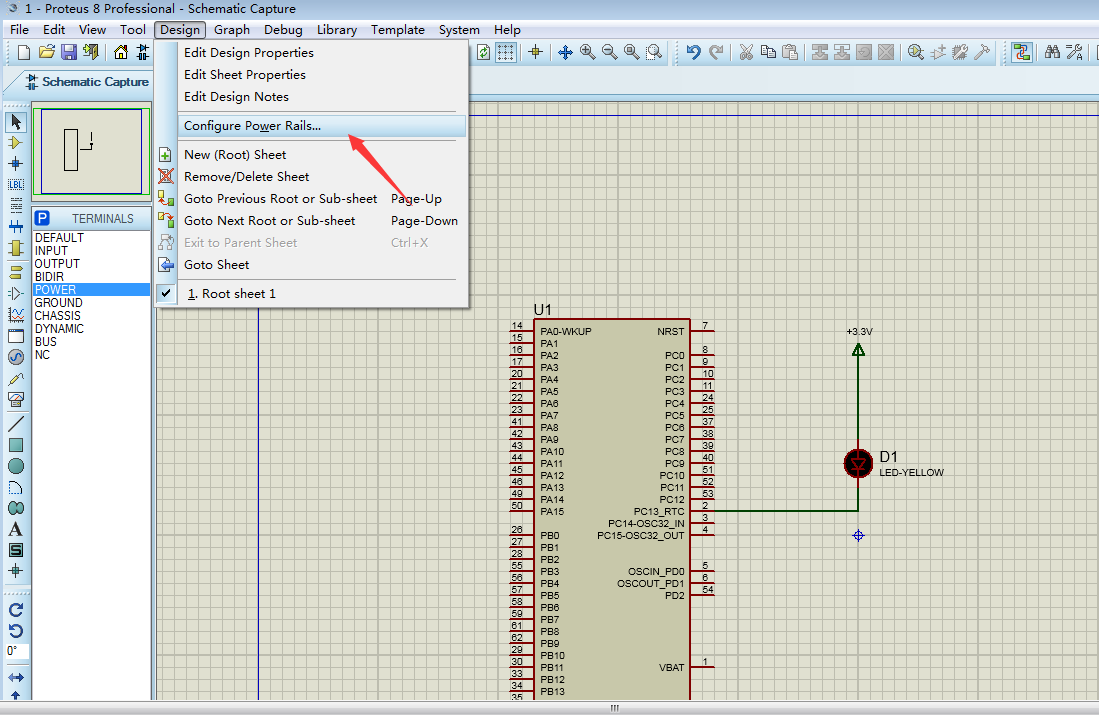Zoom in on the schematic

586,52
